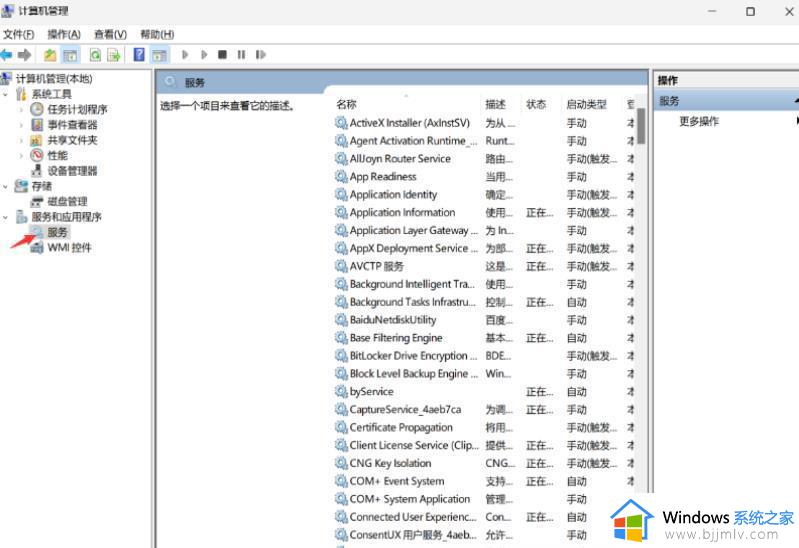Select 共享文件夹 in the tree
This screenshot has height=548, width=799.
click(72, 140)
